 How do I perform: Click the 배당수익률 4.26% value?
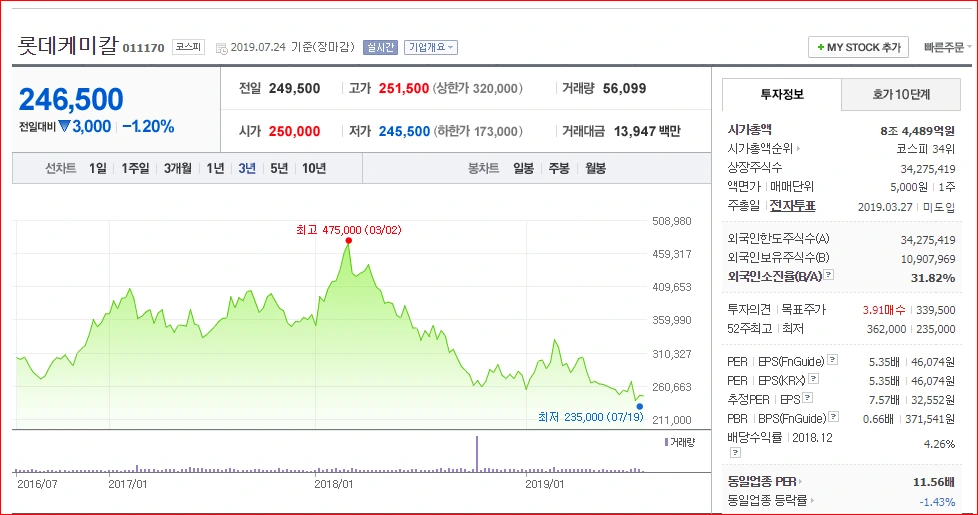click(x=939, y=444)
